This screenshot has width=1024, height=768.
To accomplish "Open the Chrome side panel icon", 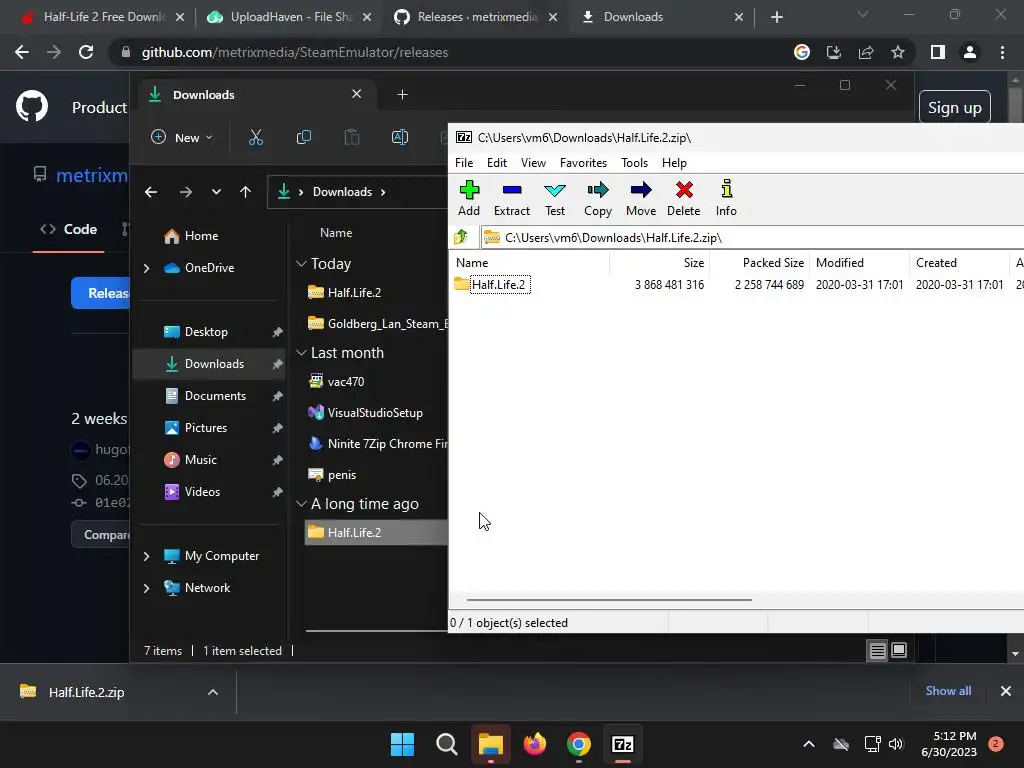I will point(938,52).
